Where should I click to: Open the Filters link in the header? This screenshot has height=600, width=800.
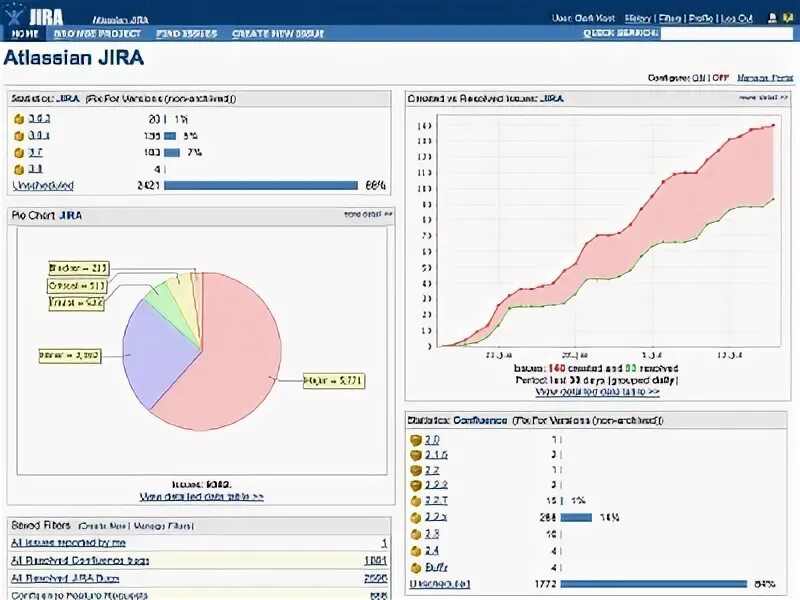[670, 18]
